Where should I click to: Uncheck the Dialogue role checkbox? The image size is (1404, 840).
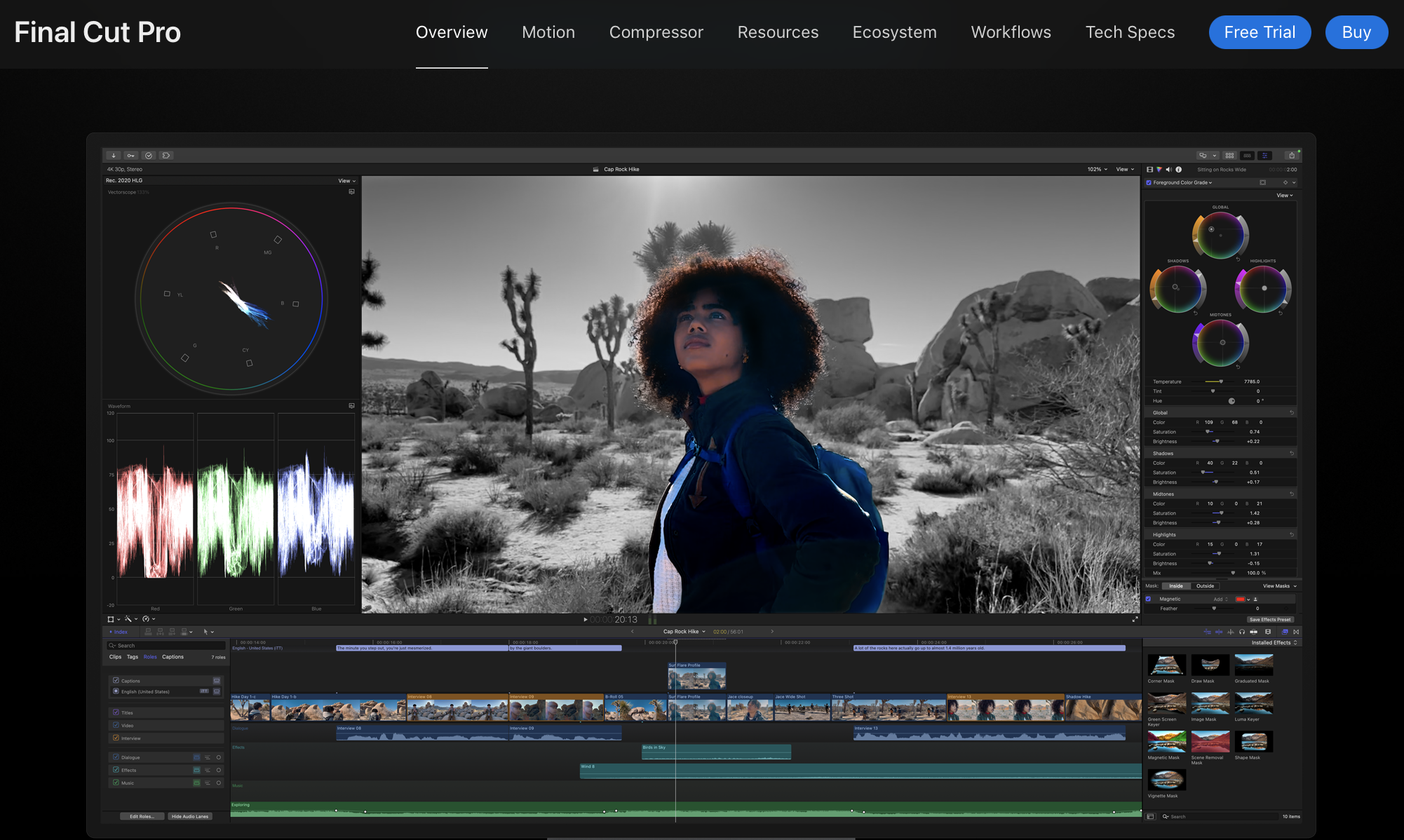[116, 757]
